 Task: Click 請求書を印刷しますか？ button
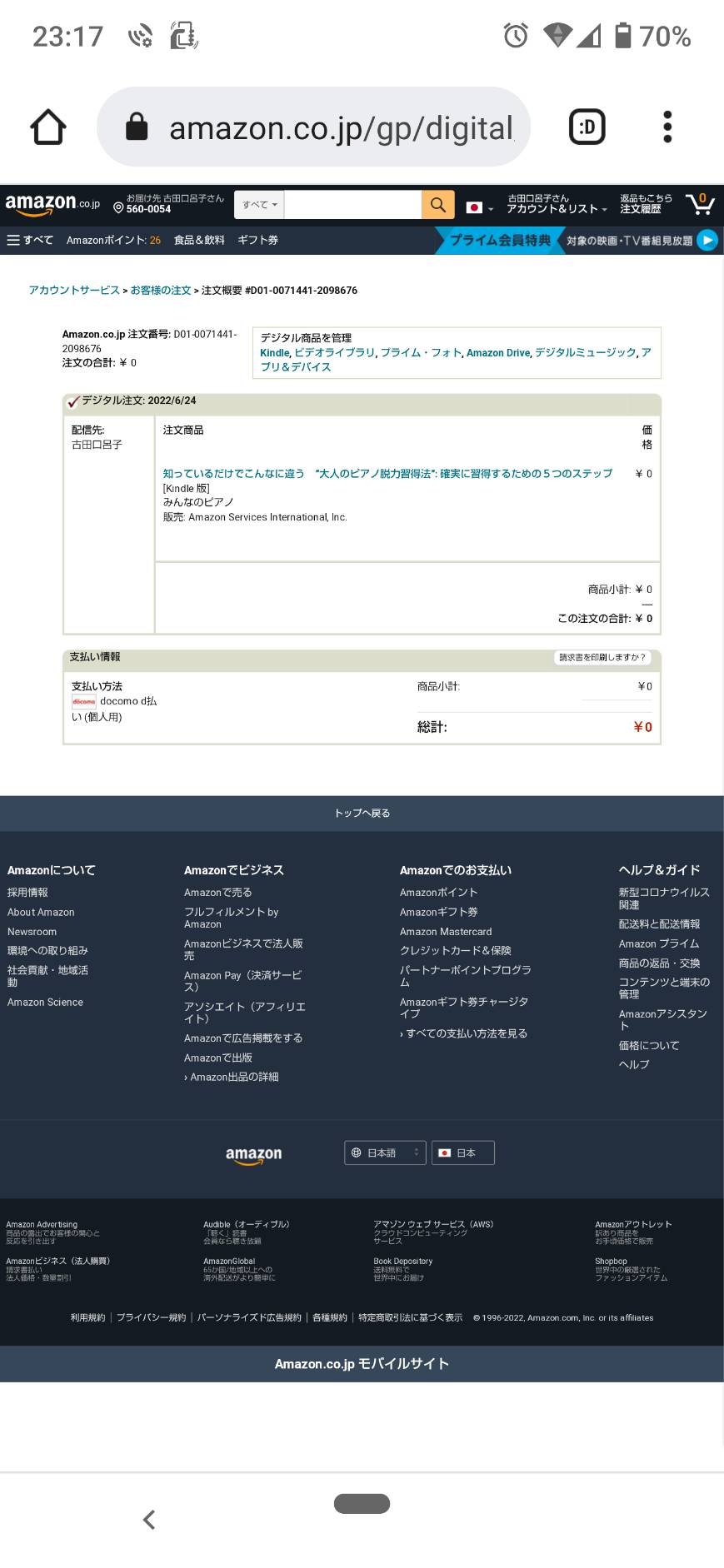[x=602, y=657]
